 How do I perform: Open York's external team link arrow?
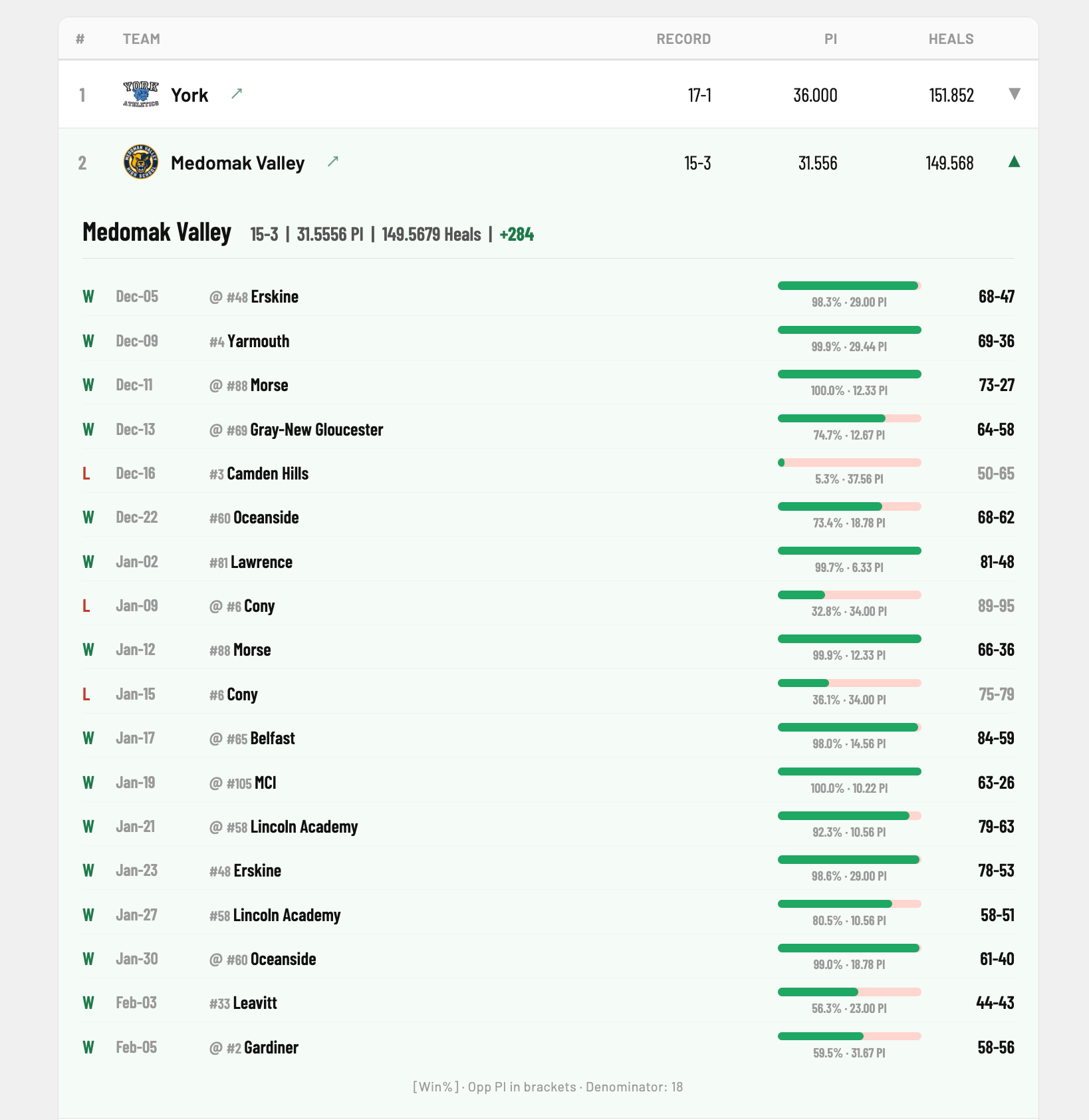tap(237, 94)
